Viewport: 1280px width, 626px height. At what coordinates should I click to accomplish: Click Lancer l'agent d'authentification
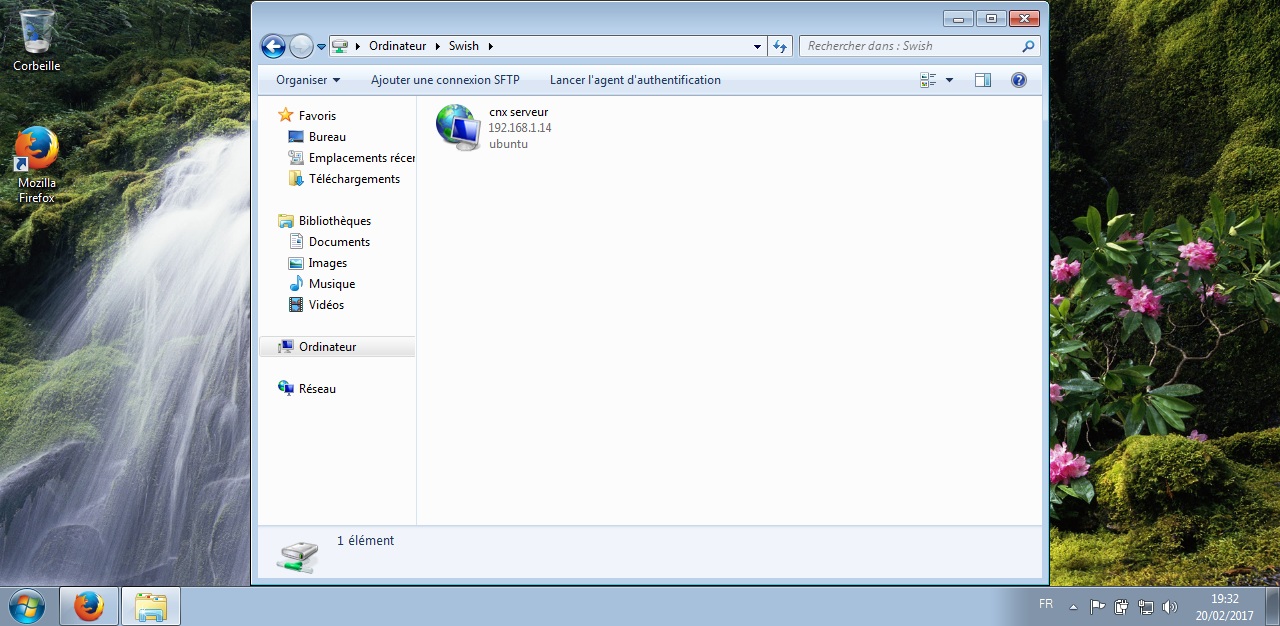tap(635, 80)
